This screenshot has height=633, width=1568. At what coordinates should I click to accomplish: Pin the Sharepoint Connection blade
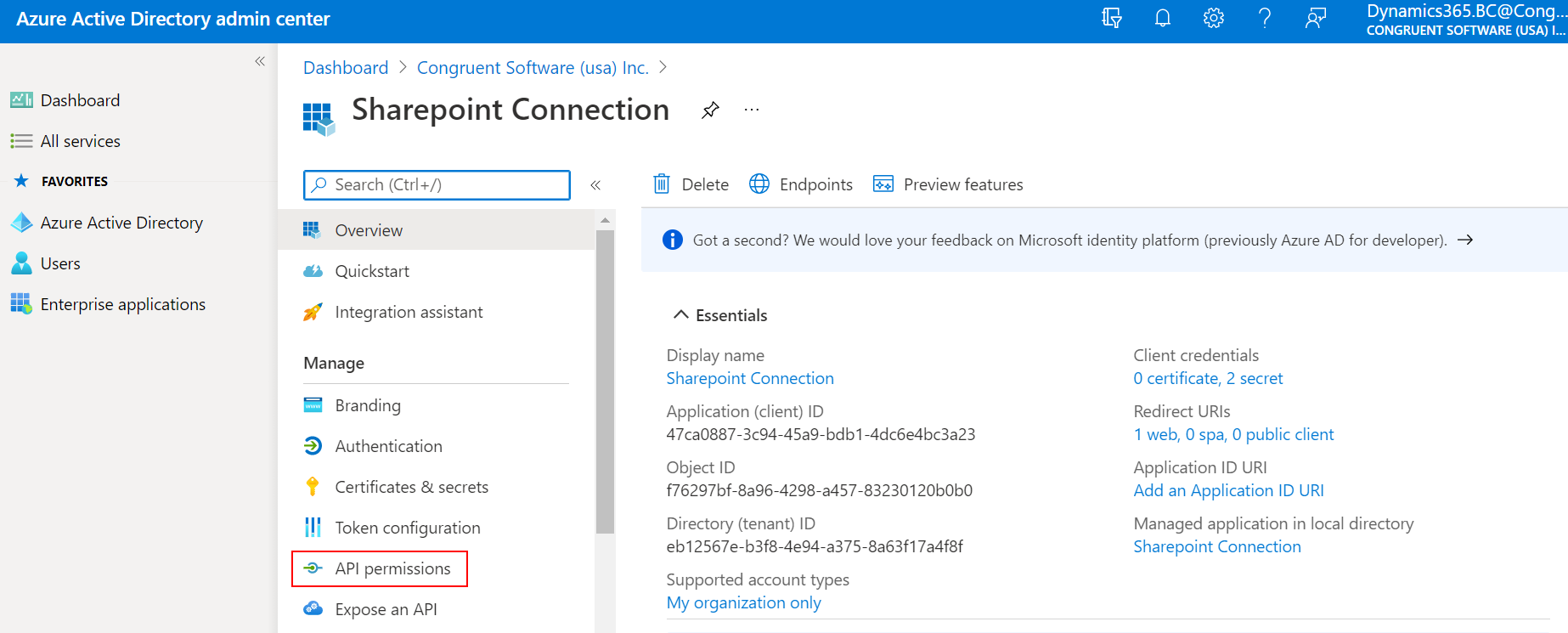pyautogui.click(x=710, y=110)
